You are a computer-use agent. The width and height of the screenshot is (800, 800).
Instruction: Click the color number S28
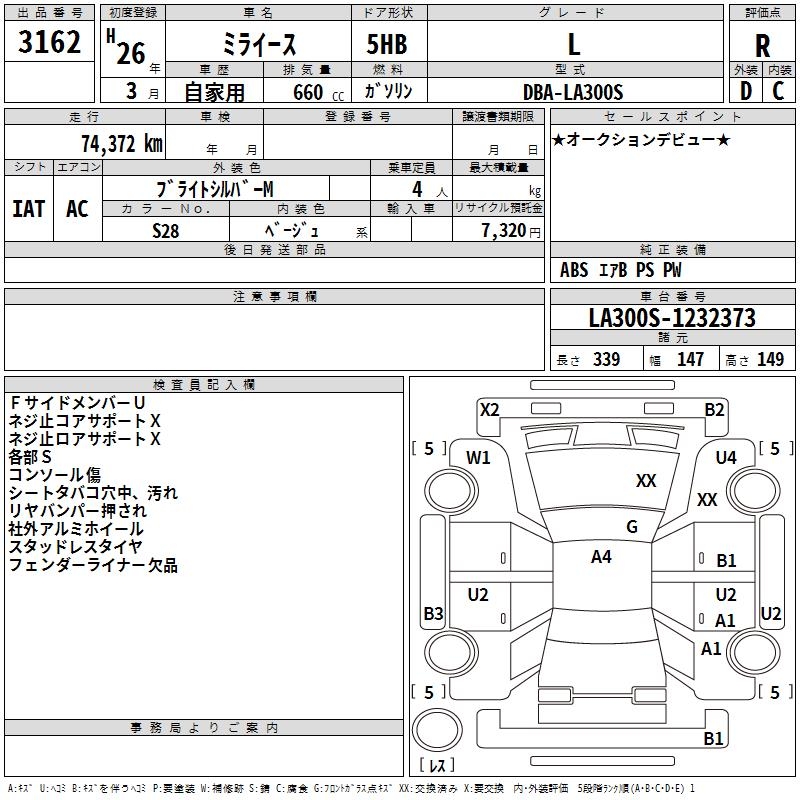point(166,231)
